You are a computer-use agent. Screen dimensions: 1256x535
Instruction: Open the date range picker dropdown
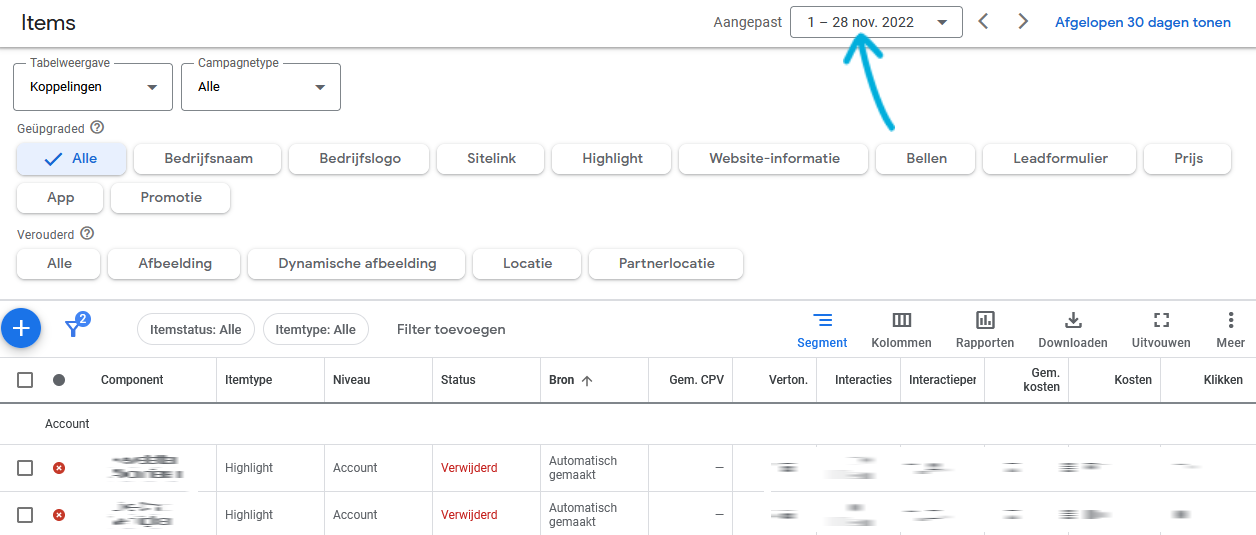[x=876, y=22]
